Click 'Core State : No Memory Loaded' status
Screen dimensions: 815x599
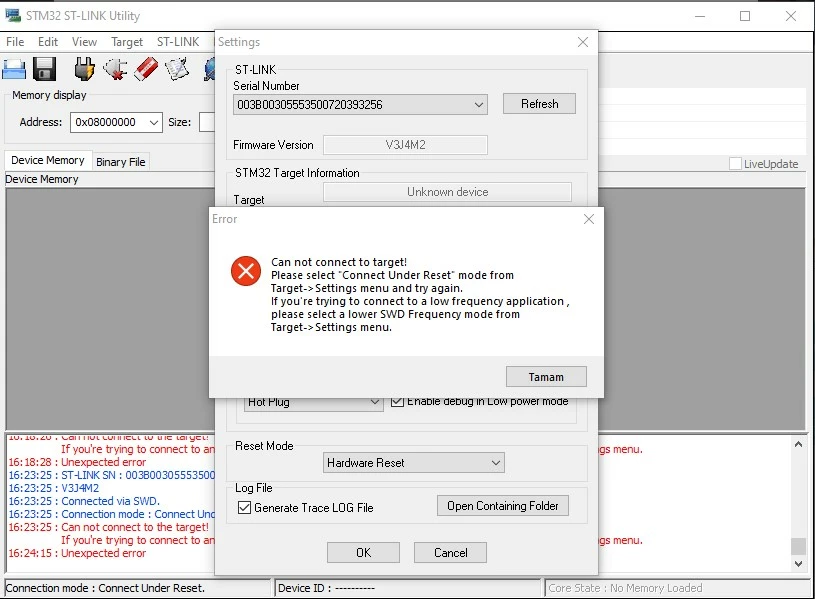(x=625, y=588)
